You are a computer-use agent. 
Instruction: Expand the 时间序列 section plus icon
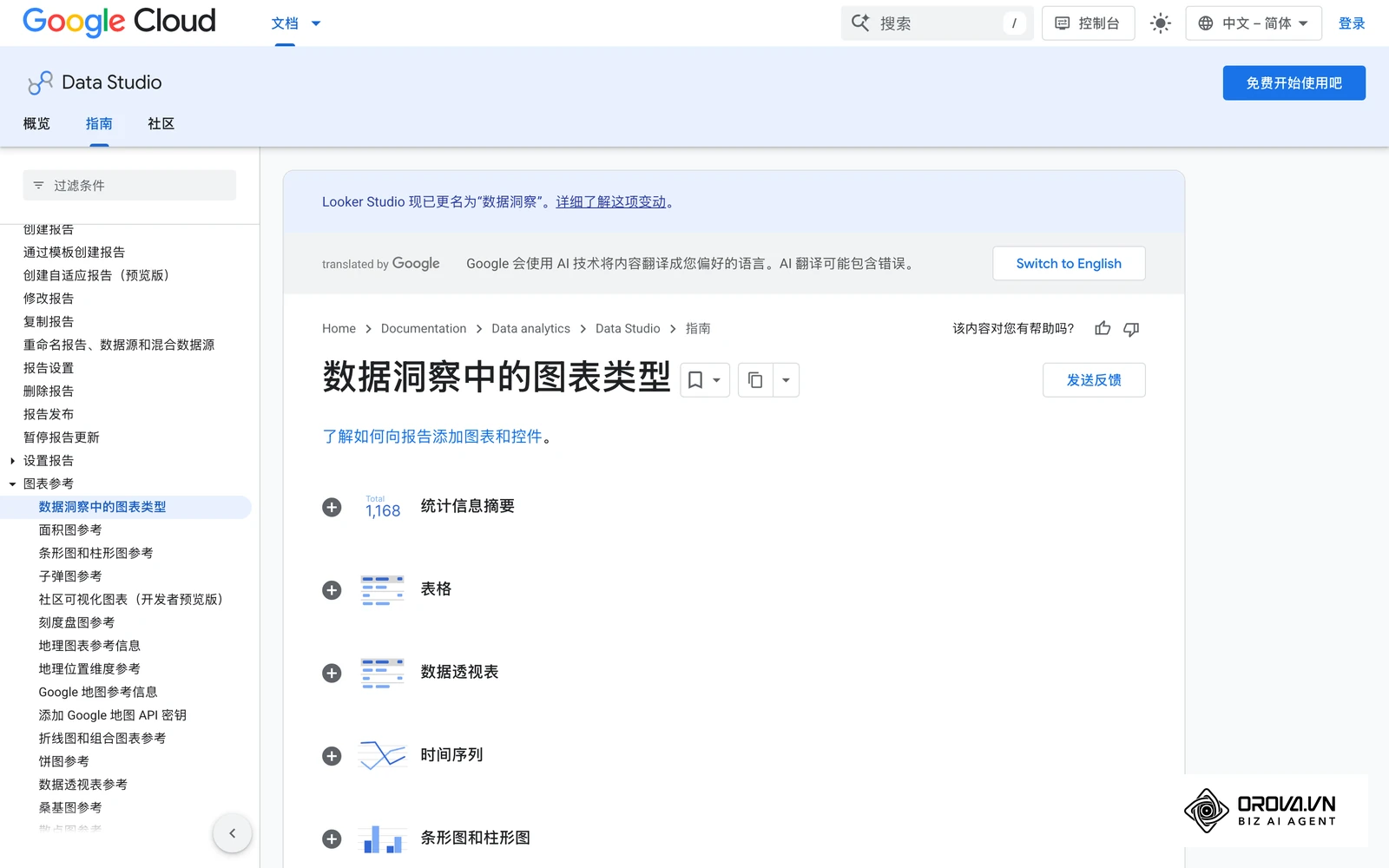pyautogui.click(x=332, y=756)
